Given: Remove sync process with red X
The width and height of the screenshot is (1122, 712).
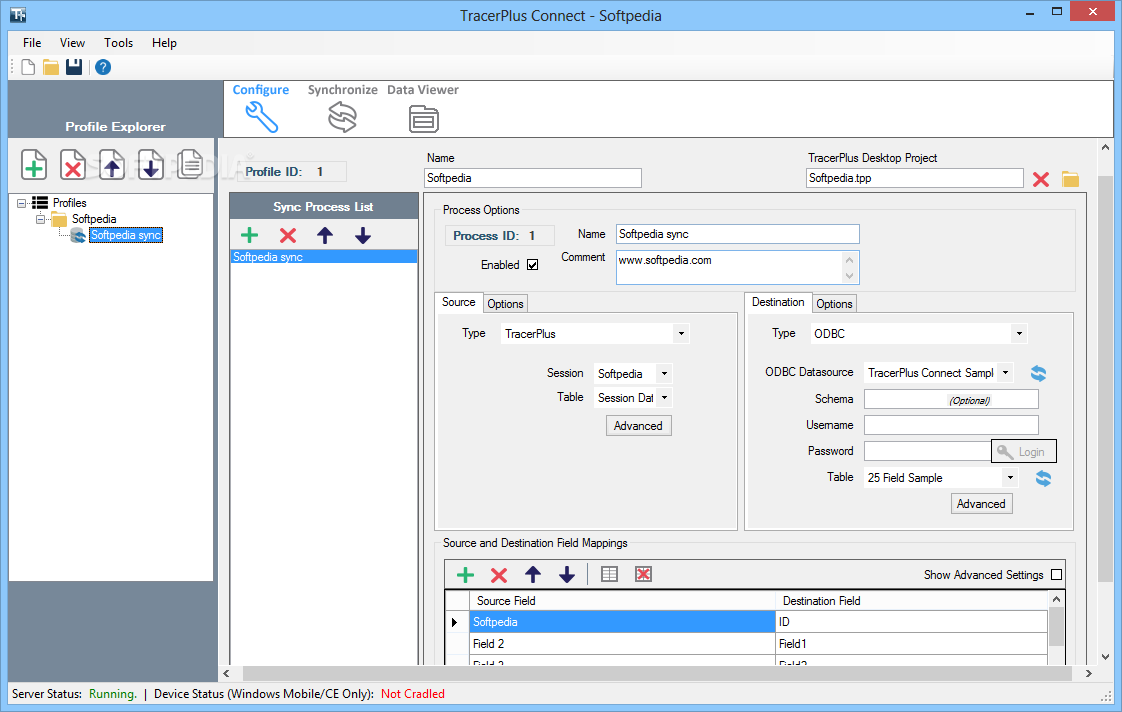Looking at the screenshot, I should [288, 235].
